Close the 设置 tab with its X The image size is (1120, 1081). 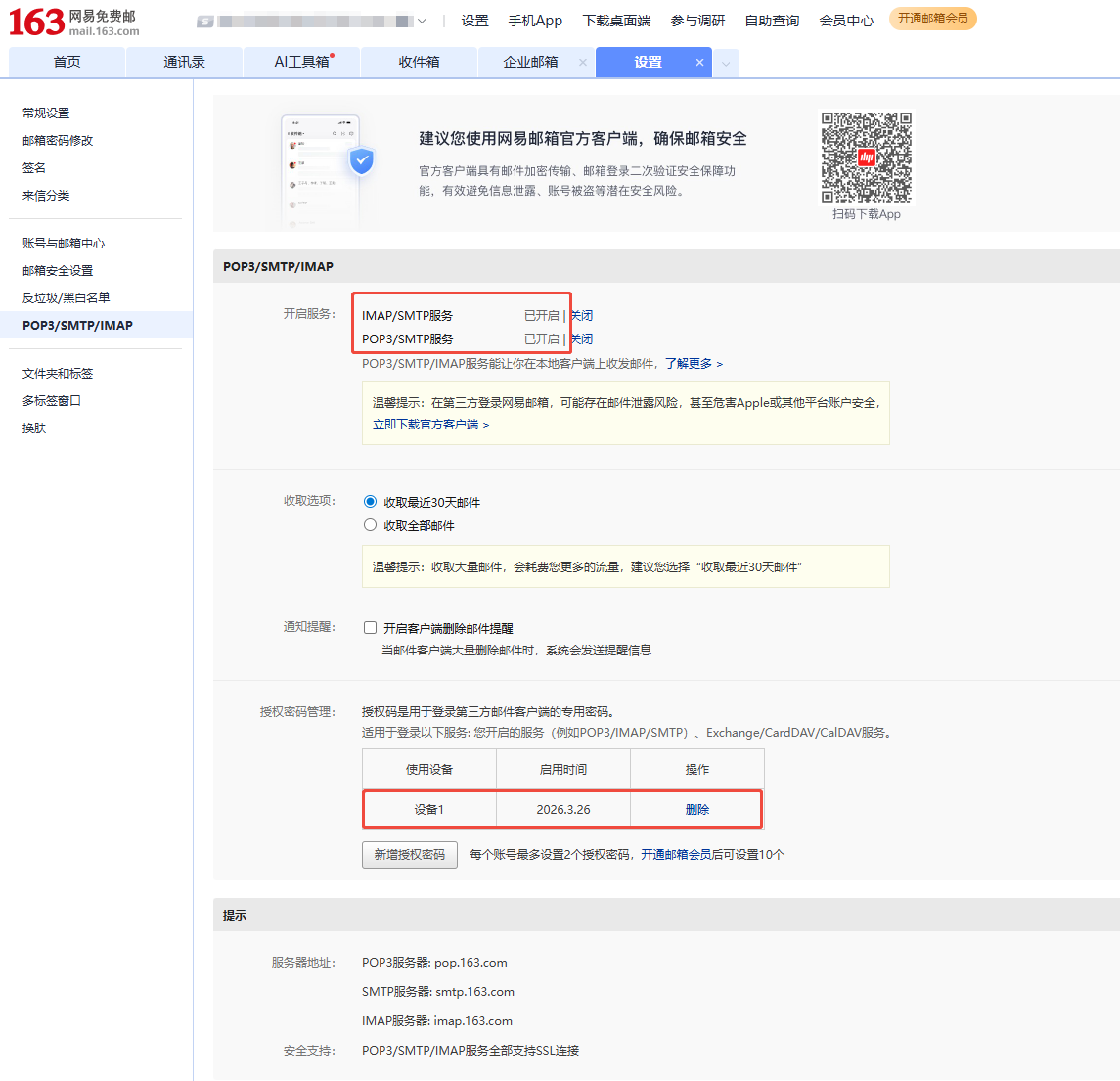[699, 63]
